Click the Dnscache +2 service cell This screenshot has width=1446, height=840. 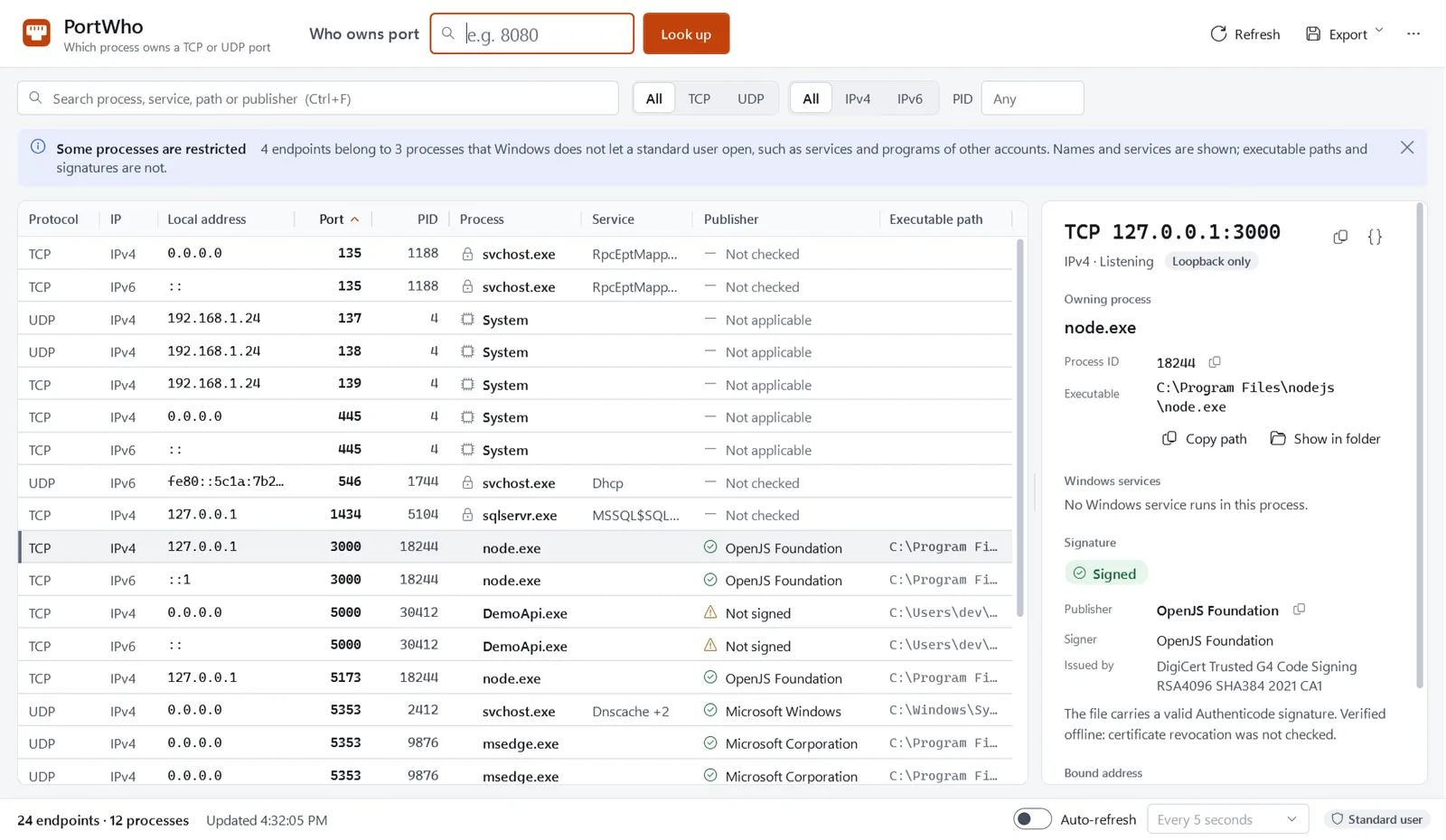click(x=631, y=711)
